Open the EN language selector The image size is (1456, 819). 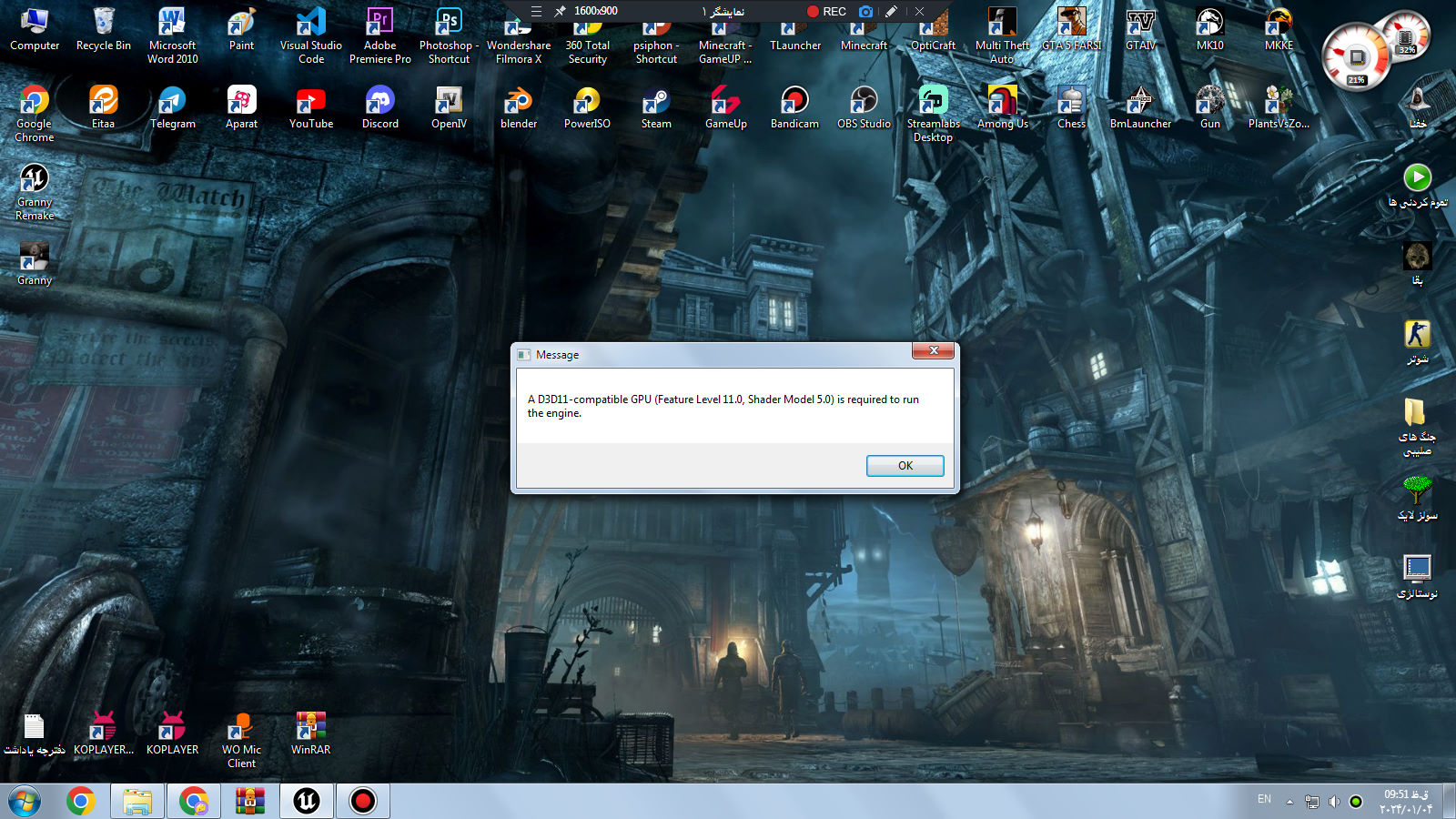click(x=1264, y=800)
